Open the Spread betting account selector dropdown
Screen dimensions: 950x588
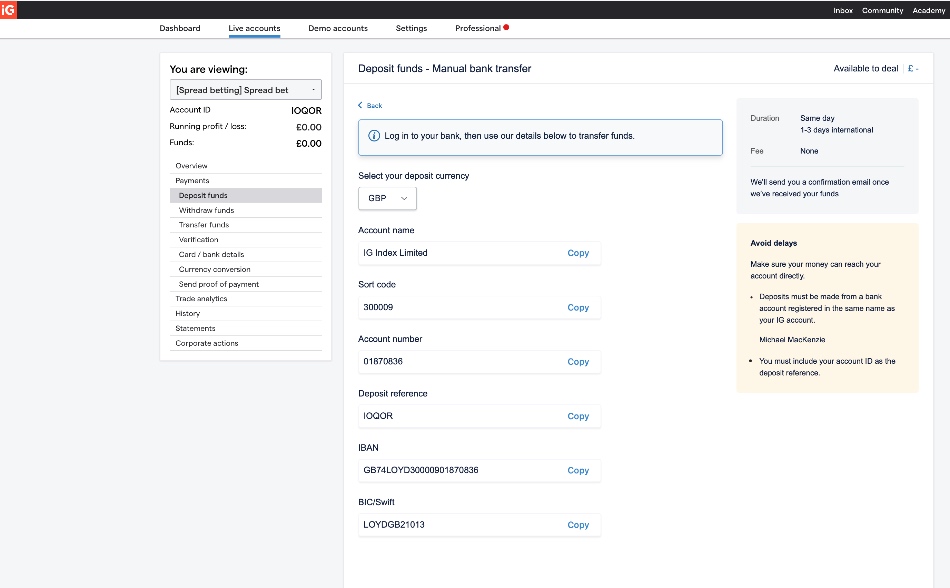[245, 90]
